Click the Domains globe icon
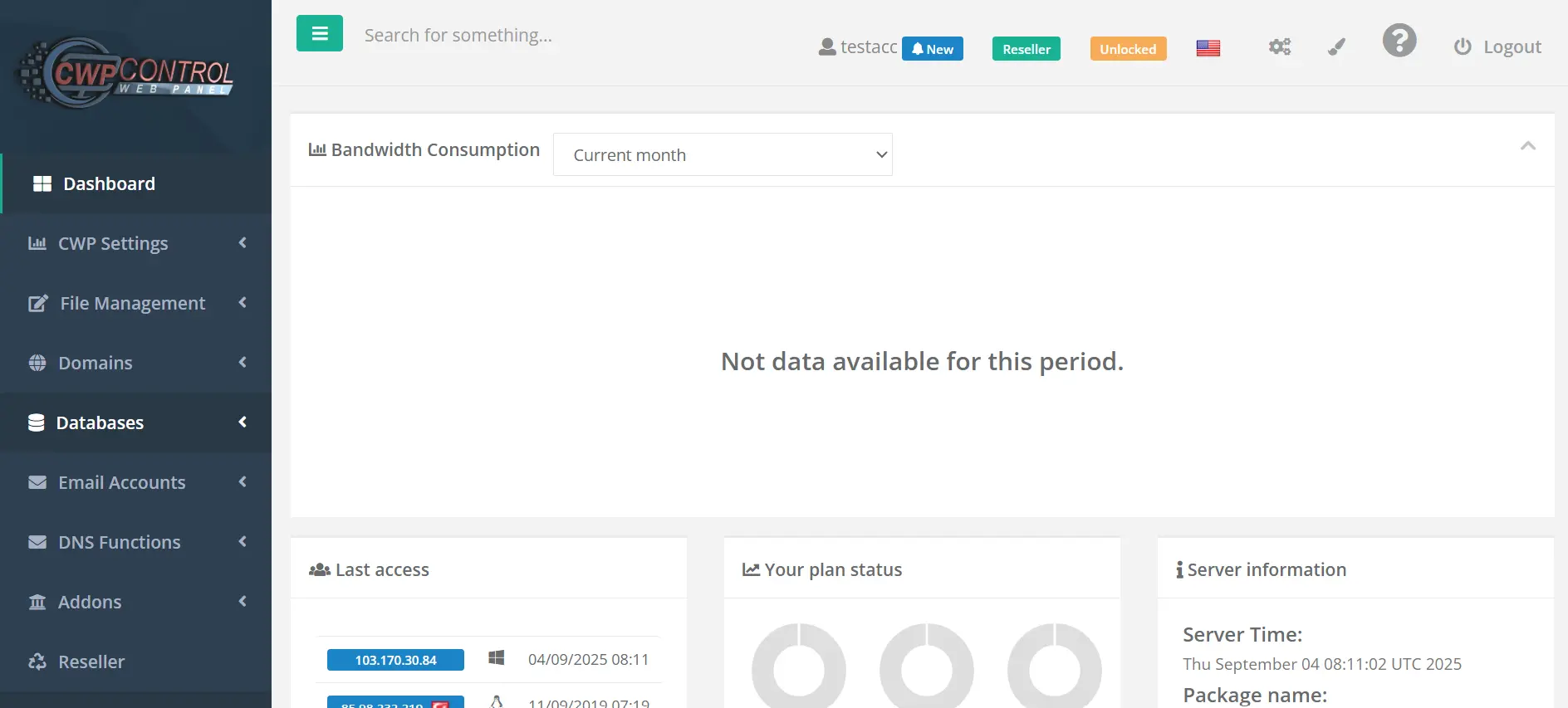1568x708 pixels. click(37, 363)
